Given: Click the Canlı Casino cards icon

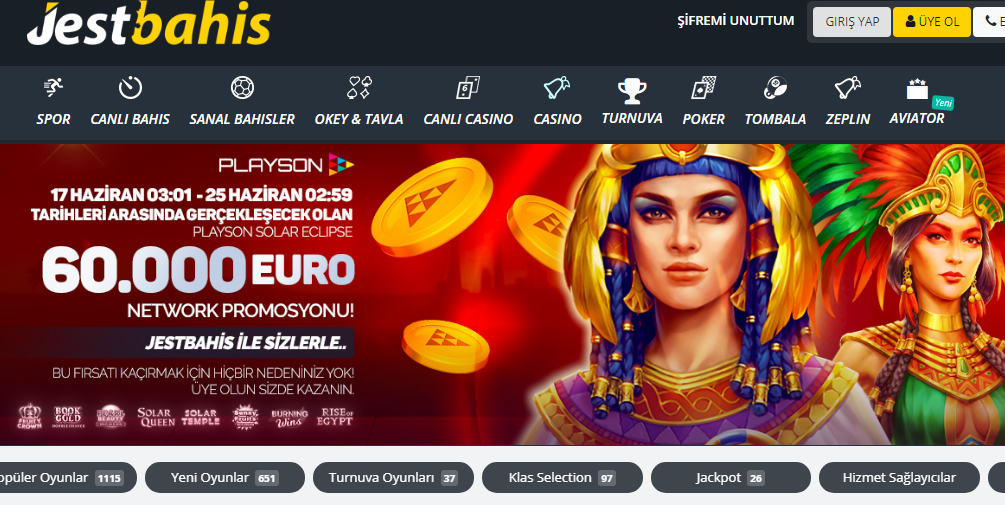Looking at the screenshot, I should tap(468, 87).
